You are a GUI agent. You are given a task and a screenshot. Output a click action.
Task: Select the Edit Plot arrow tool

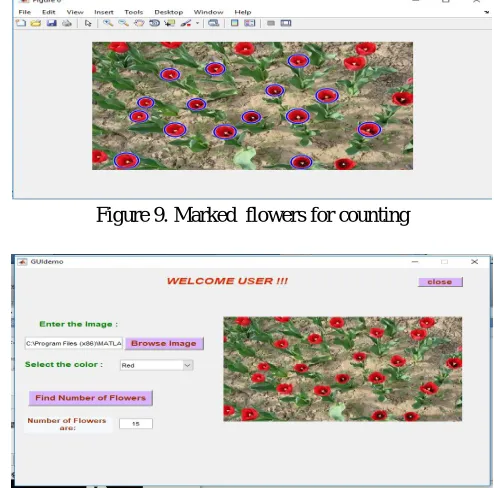pos(88,23)
